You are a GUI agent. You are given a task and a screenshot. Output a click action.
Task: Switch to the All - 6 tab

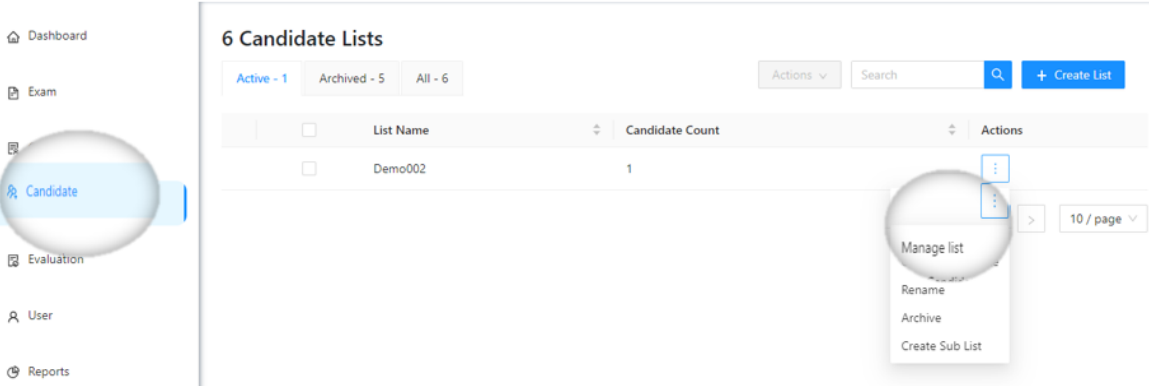(432, 78)
